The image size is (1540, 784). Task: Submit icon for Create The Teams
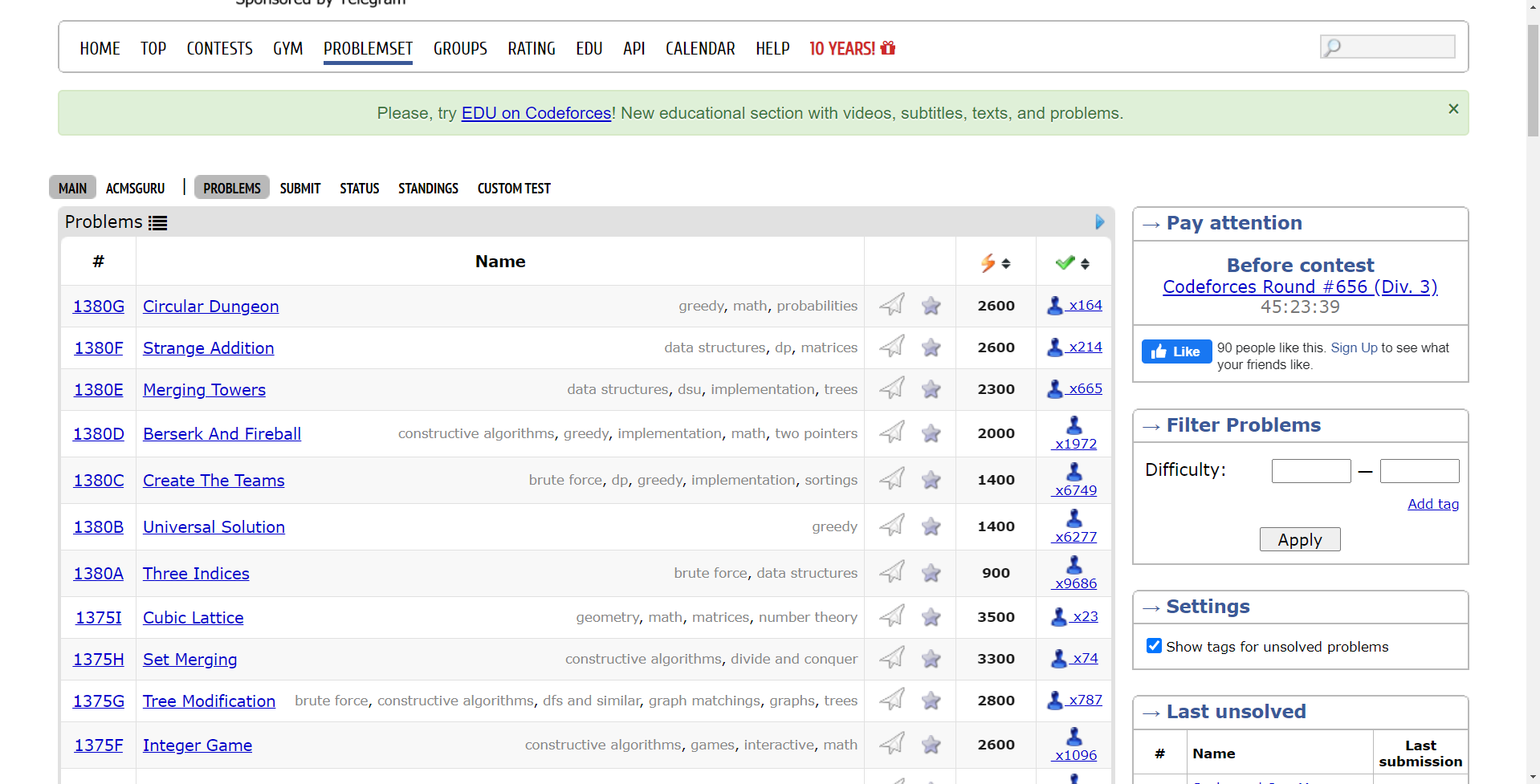891,479
